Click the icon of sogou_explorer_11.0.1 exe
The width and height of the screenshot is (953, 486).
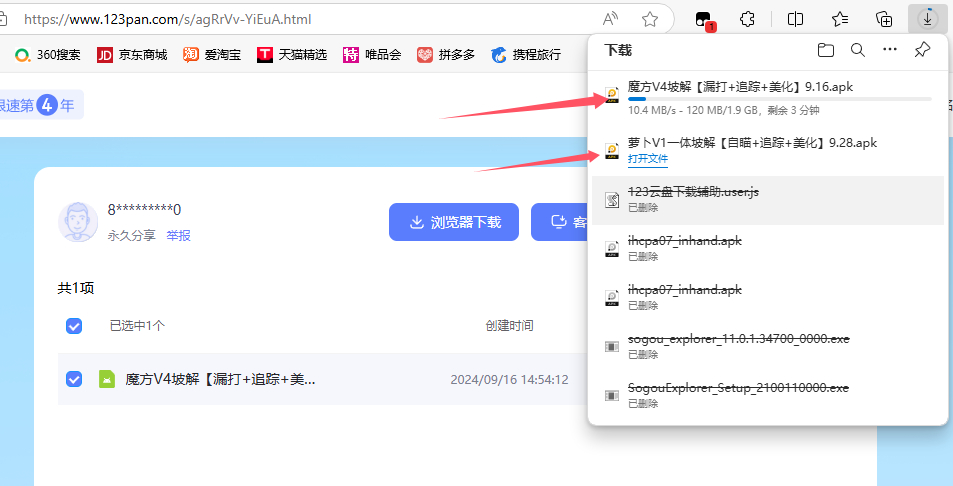(611, 346)
